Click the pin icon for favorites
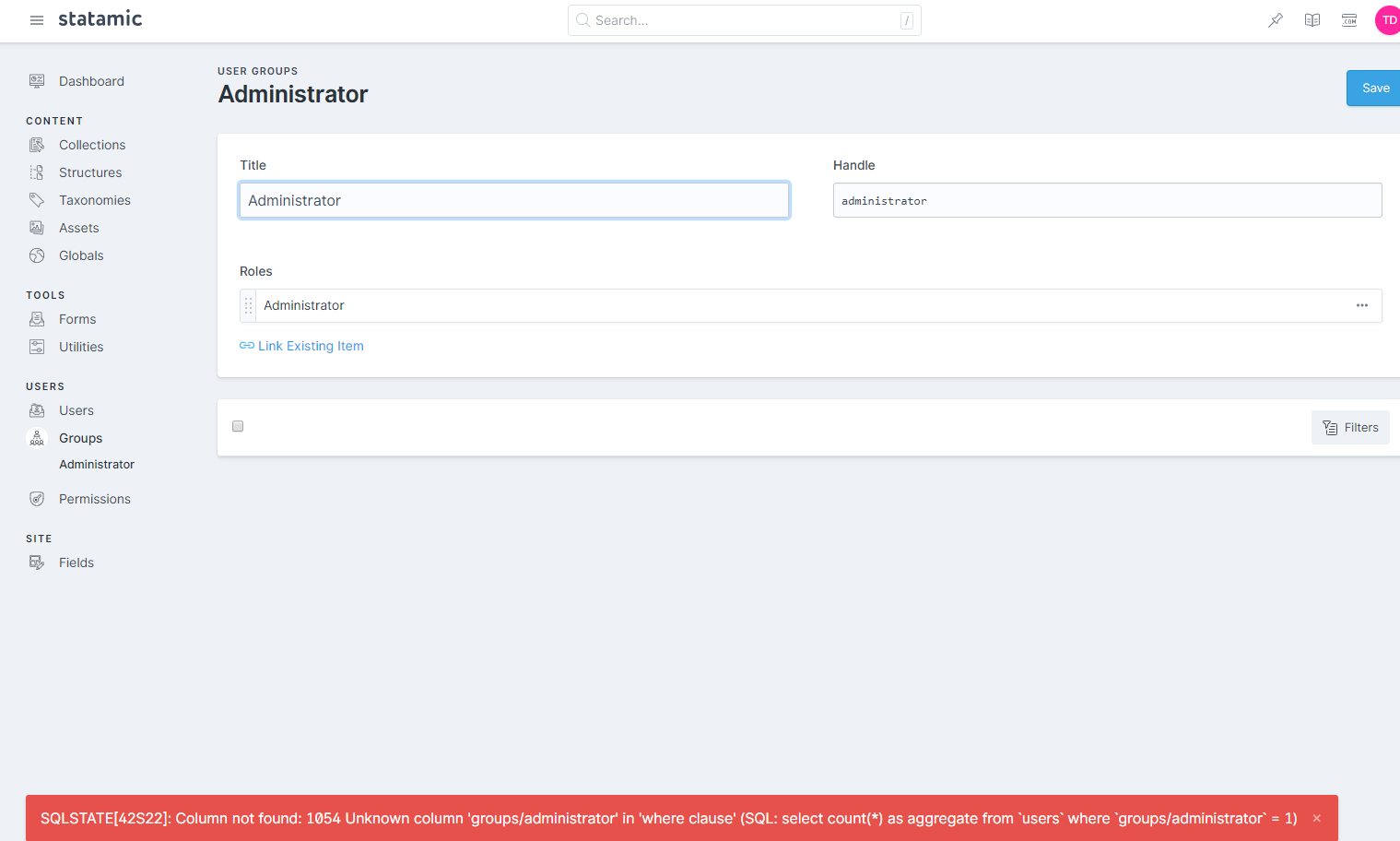The width and height of the screenshot is (1400, 841). (x=1275, y=19)
